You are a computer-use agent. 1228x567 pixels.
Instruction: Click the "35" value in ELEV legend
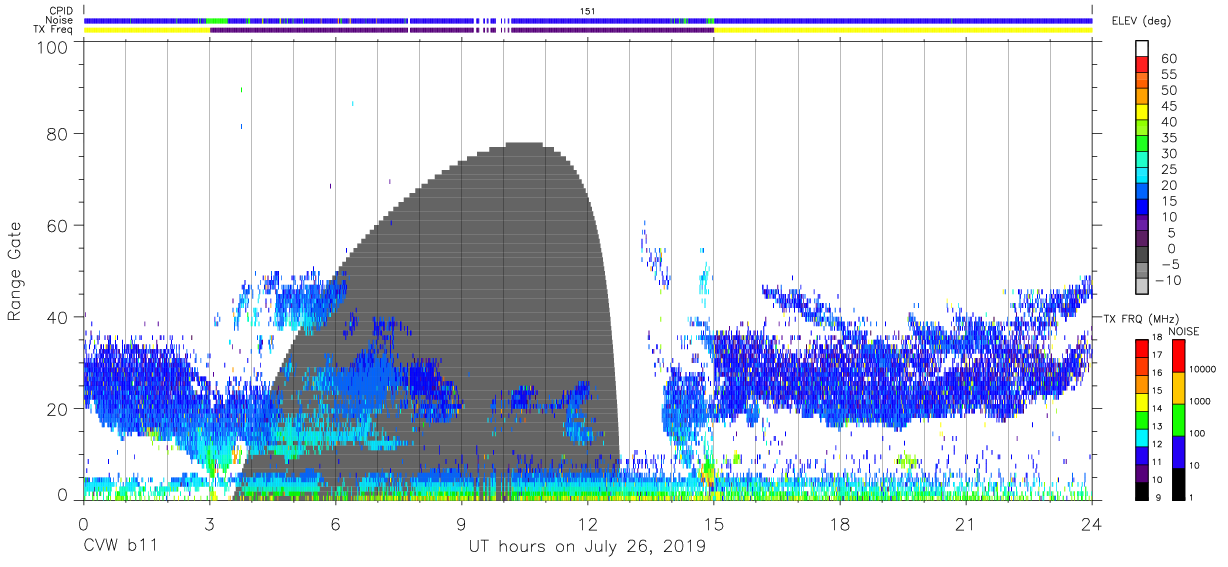pyautogui.click(x=1169, y=138)
